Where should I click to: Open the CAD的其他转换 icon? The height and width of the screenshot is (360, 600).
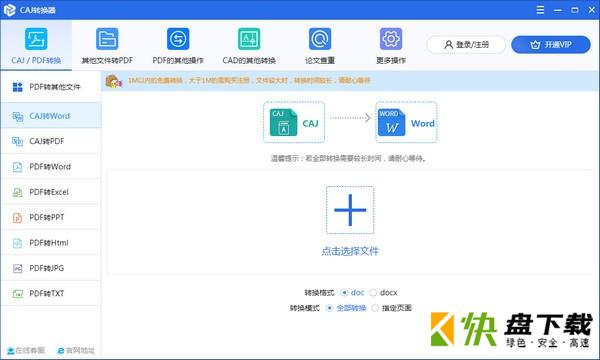249,39
